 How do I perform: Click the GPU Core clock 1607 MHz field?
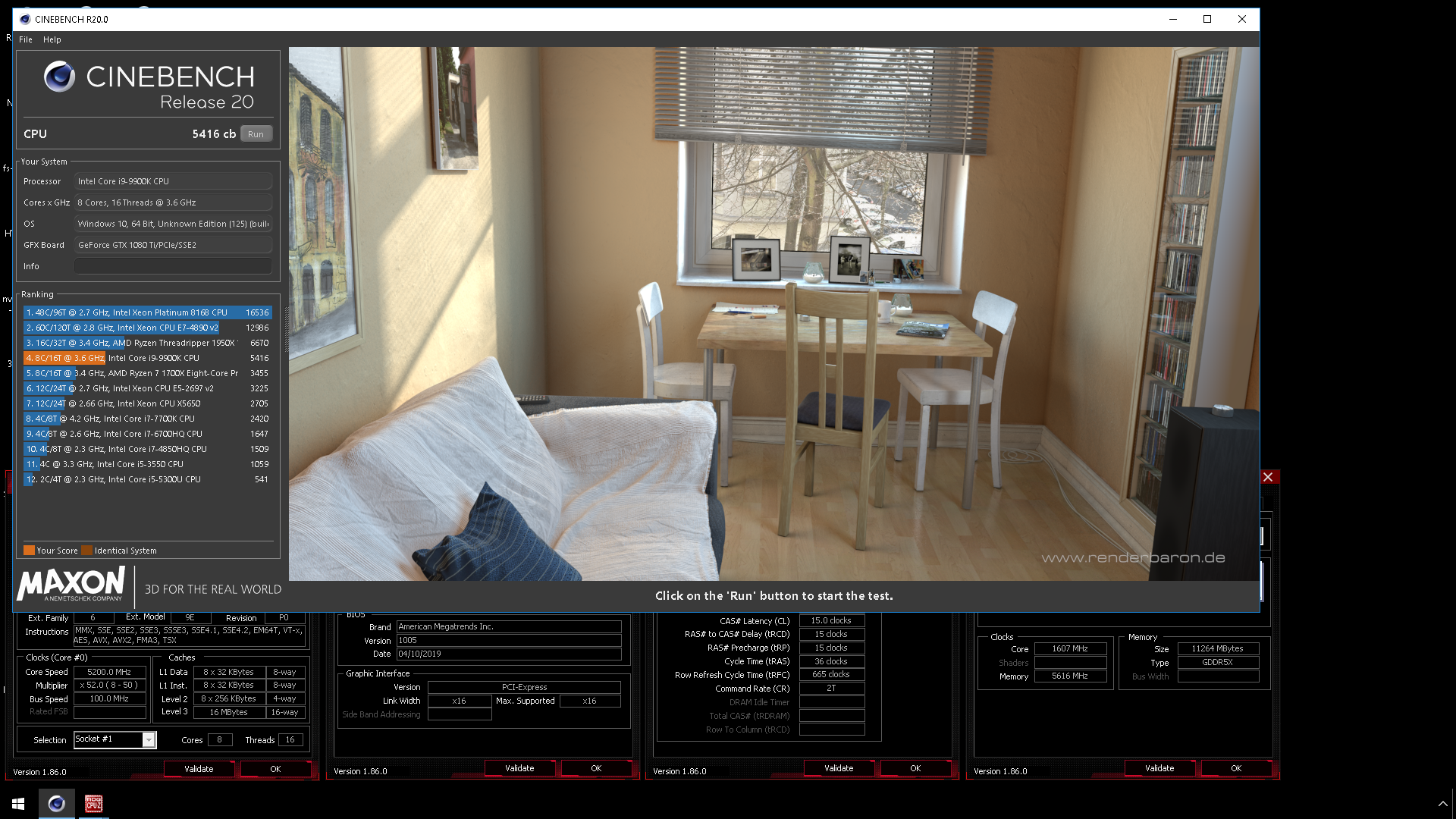pyautogui.click(x=1069, y=648)
